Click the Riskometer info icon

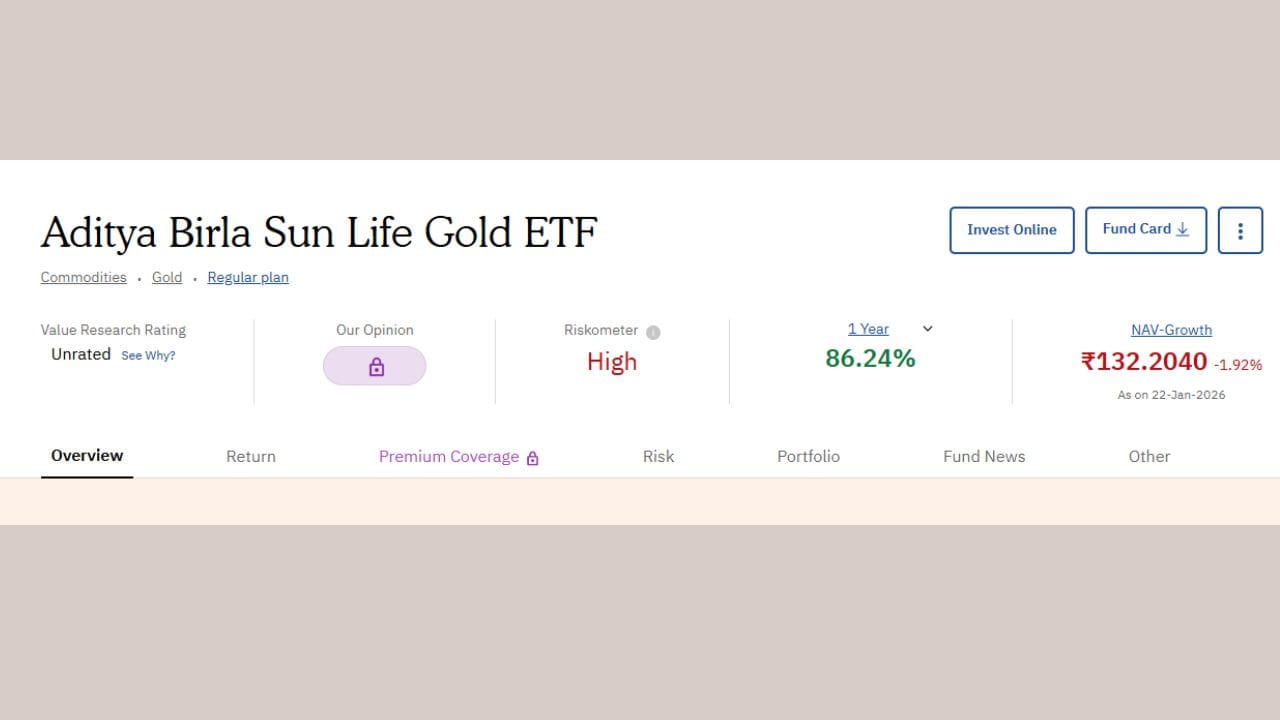pyautogui.click(x=652, y=330)
